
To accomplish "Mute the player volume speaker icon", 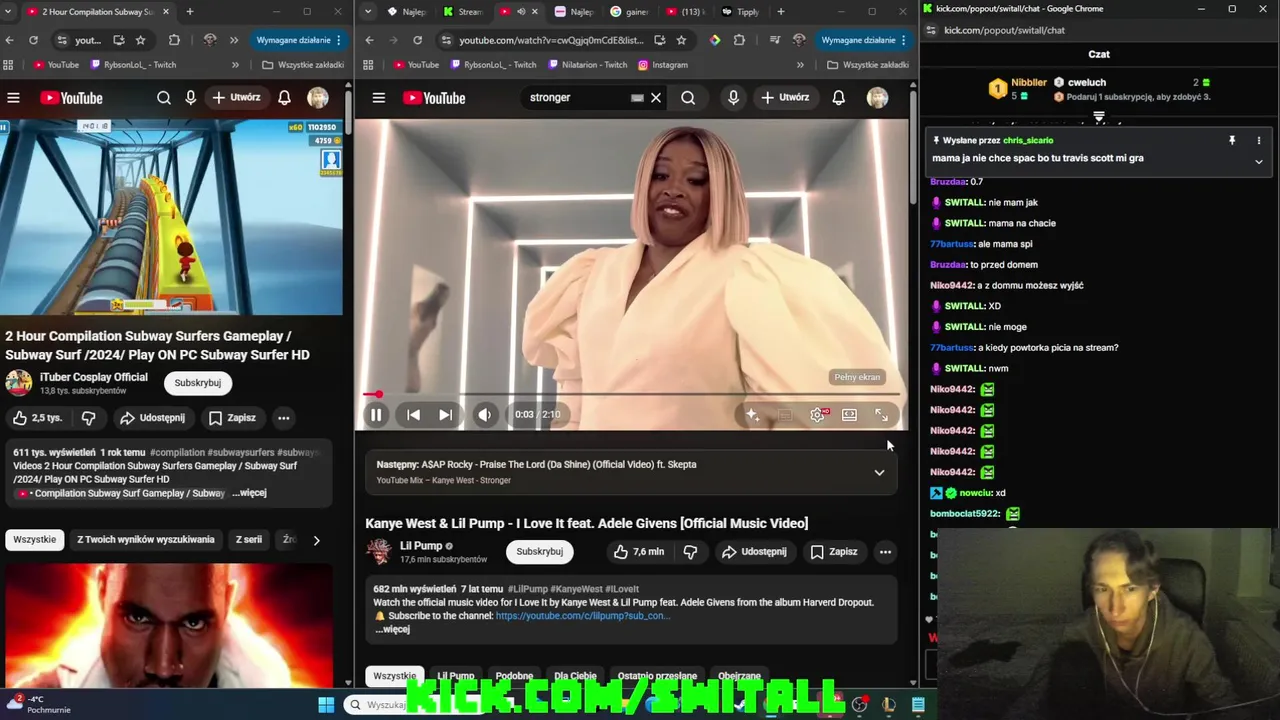I will click(485, 415).
